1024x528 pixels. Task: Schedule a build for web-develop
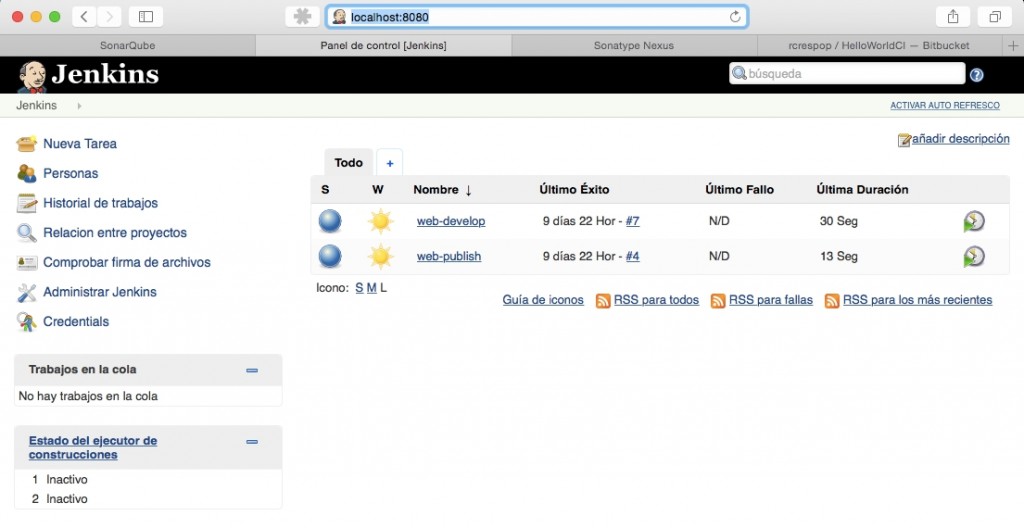(974, 222)
